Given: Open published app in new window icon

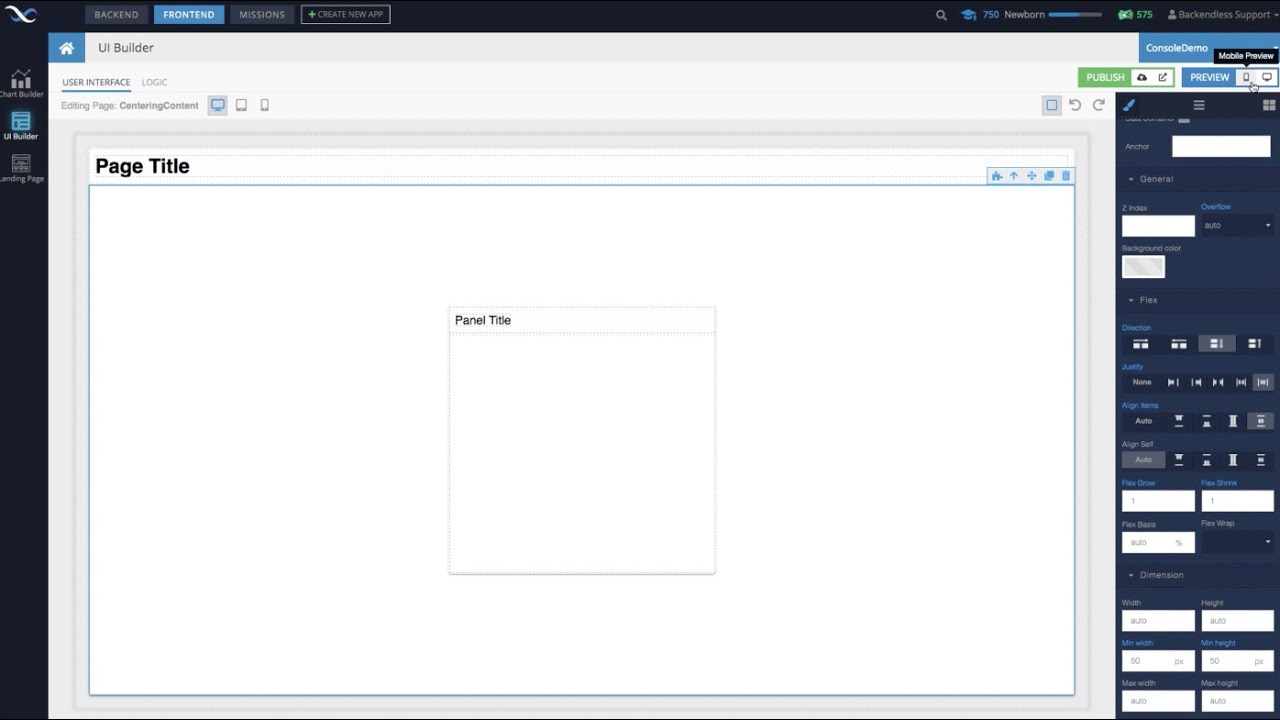Looking at the screenshot, I should [x=1162, y=77].
